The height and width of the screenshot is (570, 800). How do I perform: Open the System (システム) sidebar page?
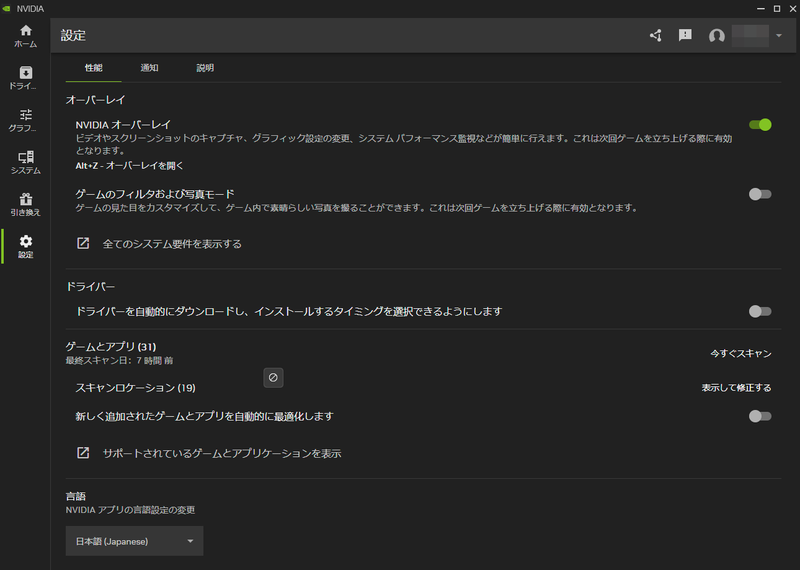coord(26,163)
